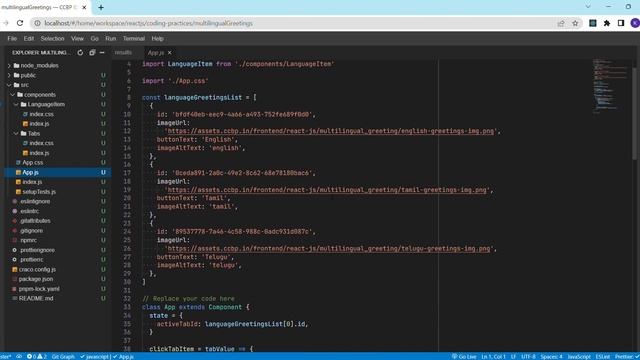Click Spaces: 4 indentation setting

coord(551,356)
